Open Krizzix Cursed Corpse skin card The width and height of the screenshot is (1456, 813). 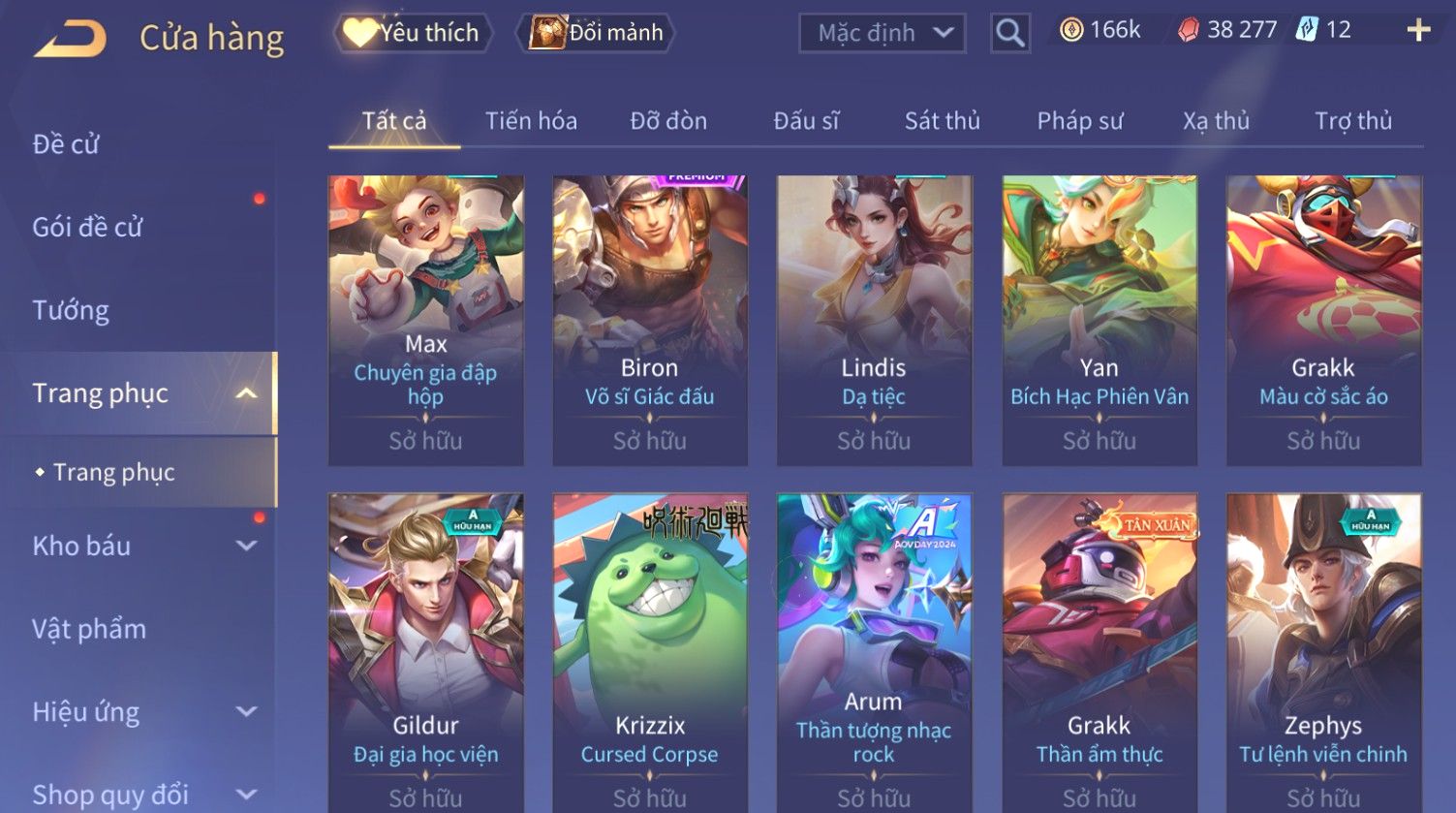(x=650, y=653)
